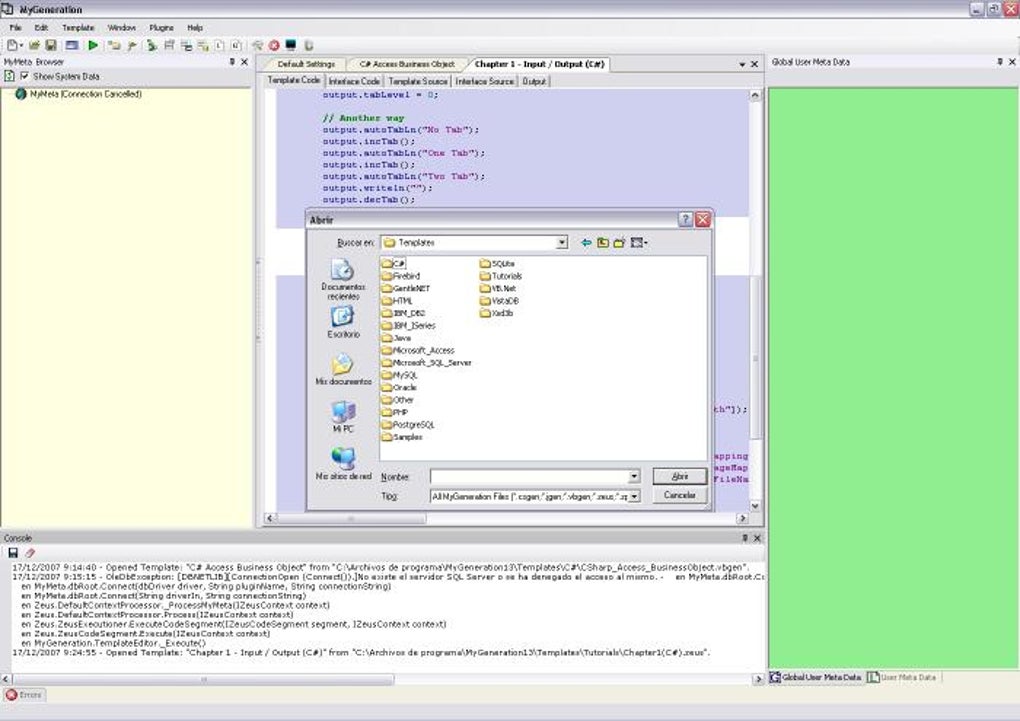1020x721 pixels.
Task: Select the C# Access Business Object tab
Action: tap(407, 64)
